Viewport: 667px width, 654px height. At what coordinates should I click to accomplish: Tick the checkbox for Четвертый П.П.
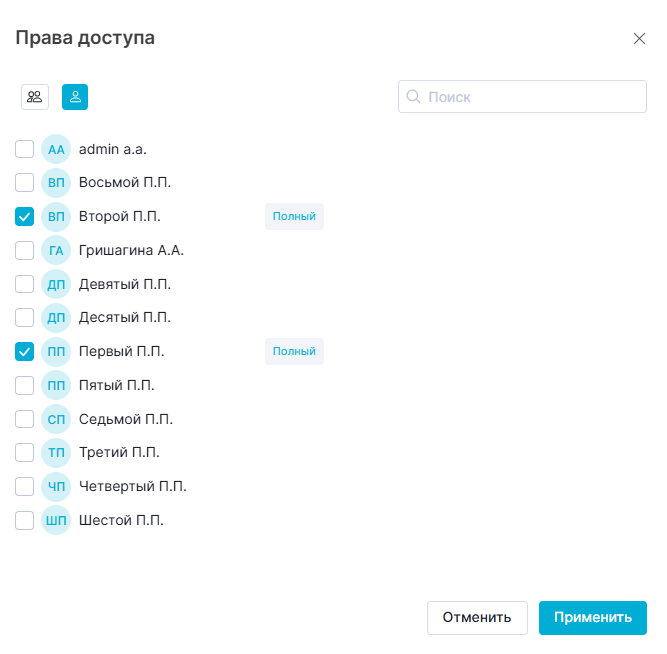[25, 487]
